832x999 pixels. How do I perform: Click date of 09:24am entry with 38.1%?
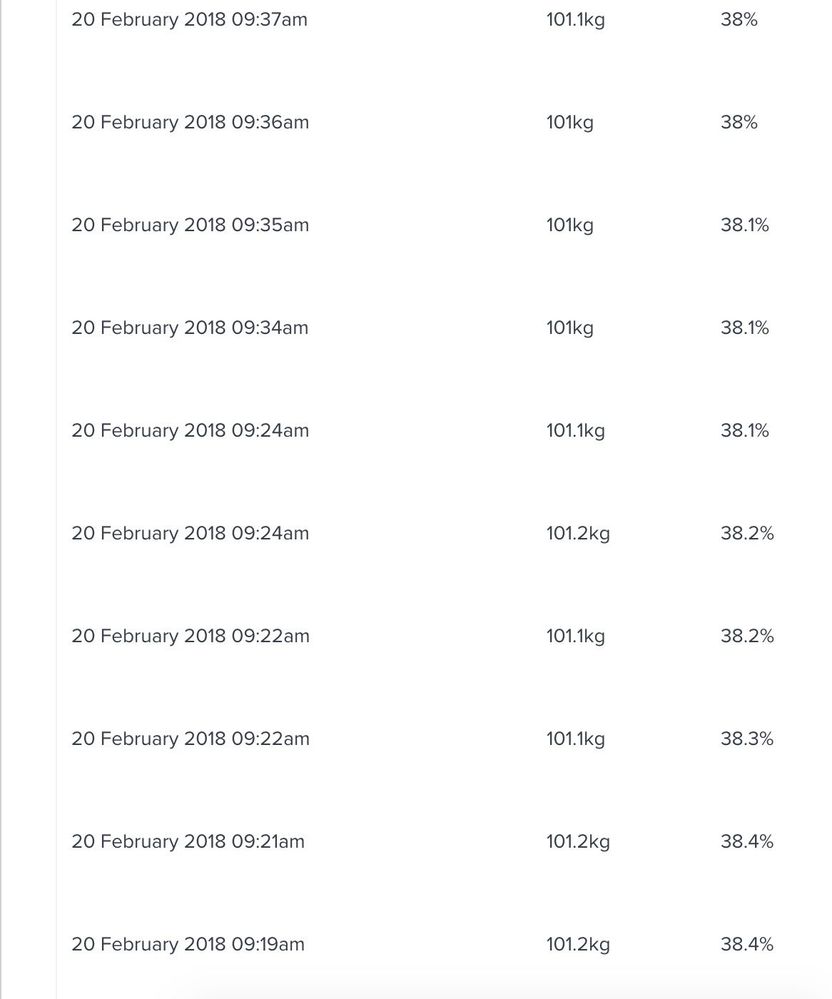190,431
